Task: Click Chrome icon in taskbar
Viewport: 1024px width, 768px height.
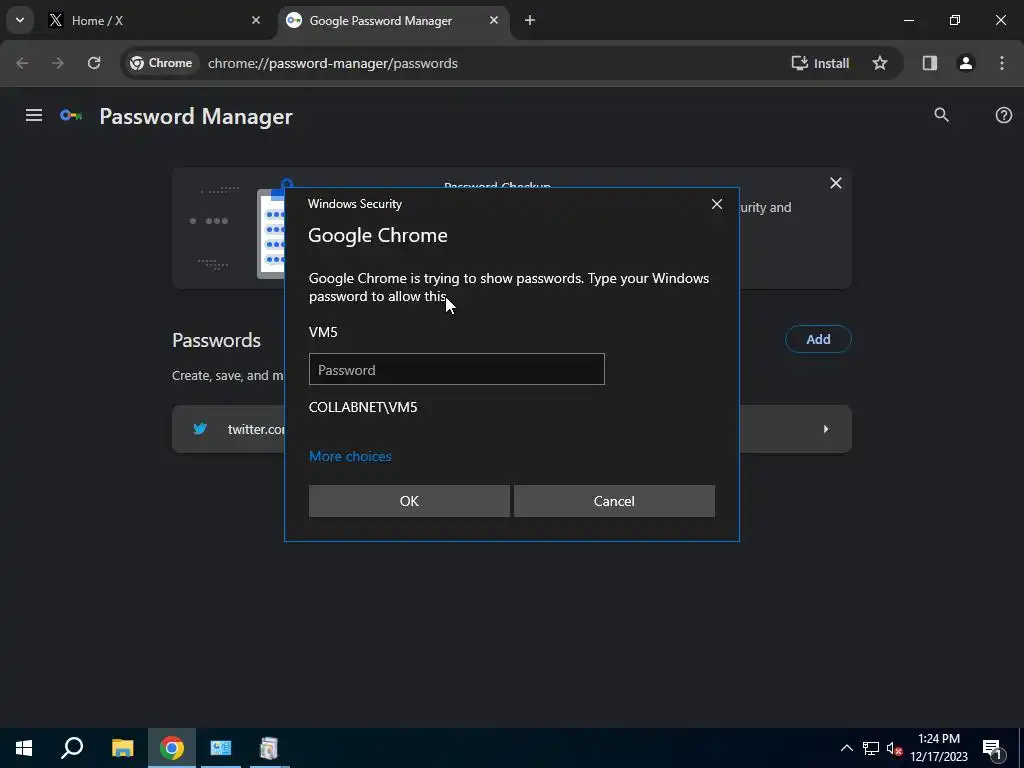Action: point(172,748)
